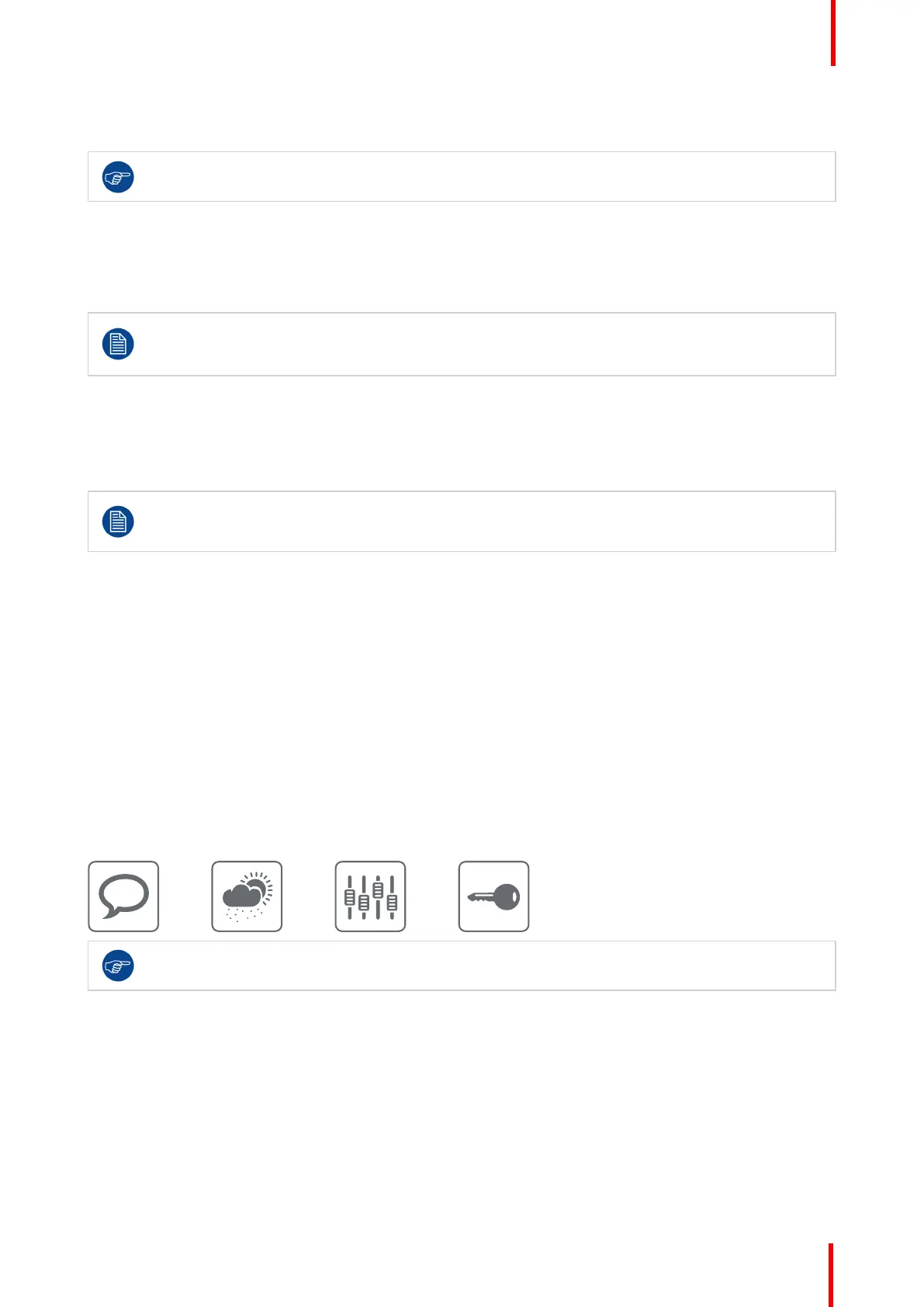
Task: Click the pointing-hand tip icon in the topmost box
Action: pos(118,177)
